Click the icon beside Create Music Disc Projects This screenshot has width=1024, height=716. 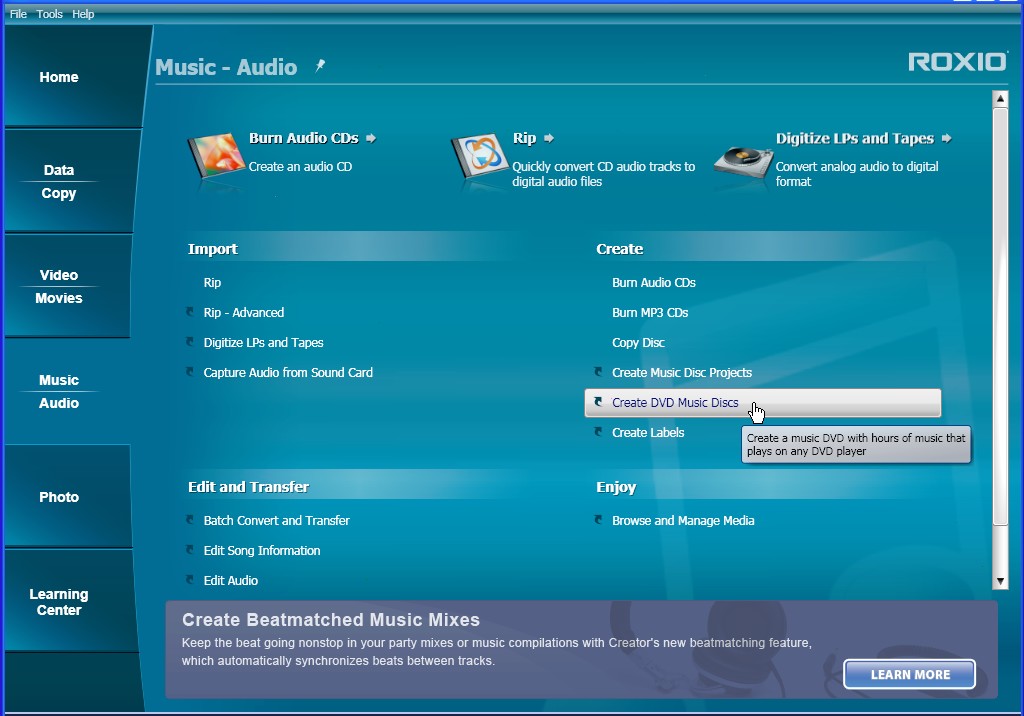point(598,372)
